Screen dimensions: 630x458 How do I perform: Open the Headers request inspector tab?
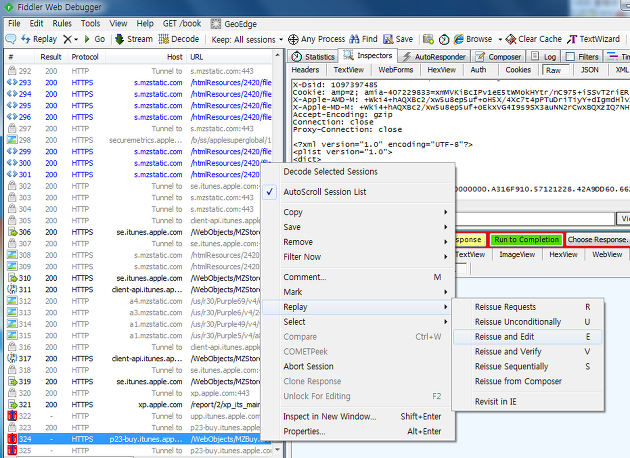305,70
